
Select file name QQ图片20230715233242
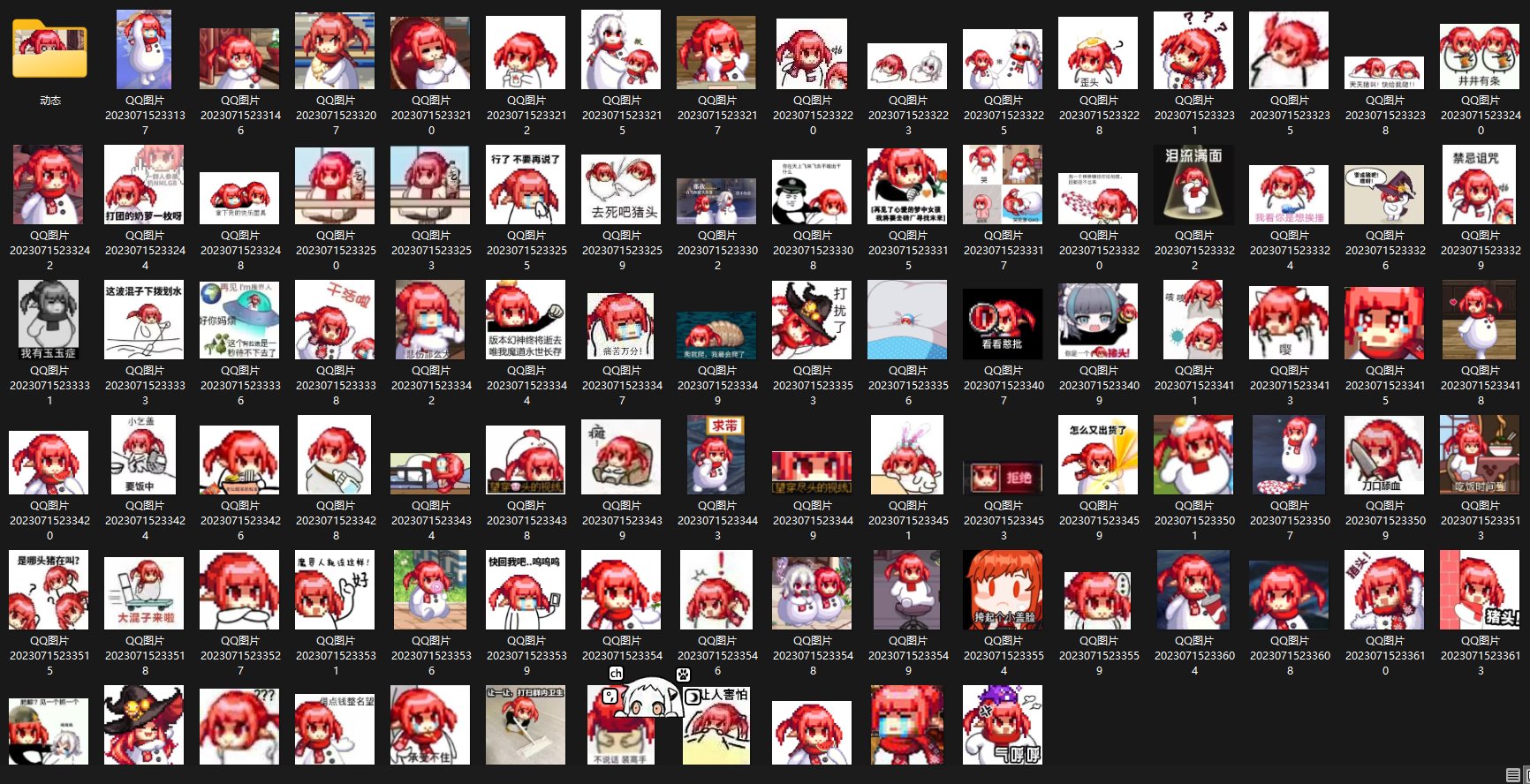pyautogui.click(x=49, y=250)
